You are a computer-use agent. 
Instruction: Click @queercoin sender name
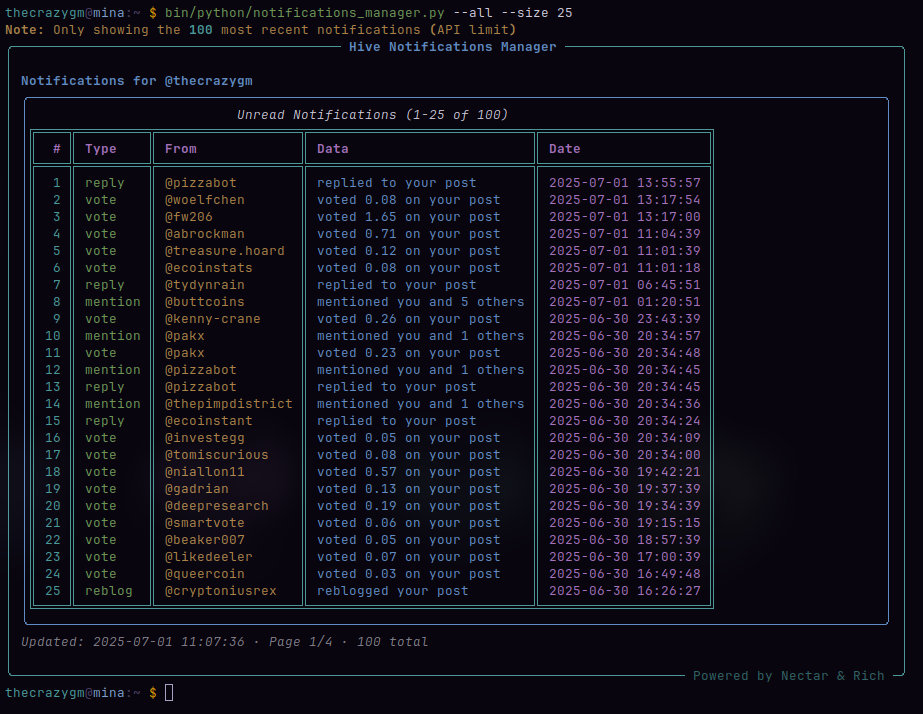click(x=205, y=574)
